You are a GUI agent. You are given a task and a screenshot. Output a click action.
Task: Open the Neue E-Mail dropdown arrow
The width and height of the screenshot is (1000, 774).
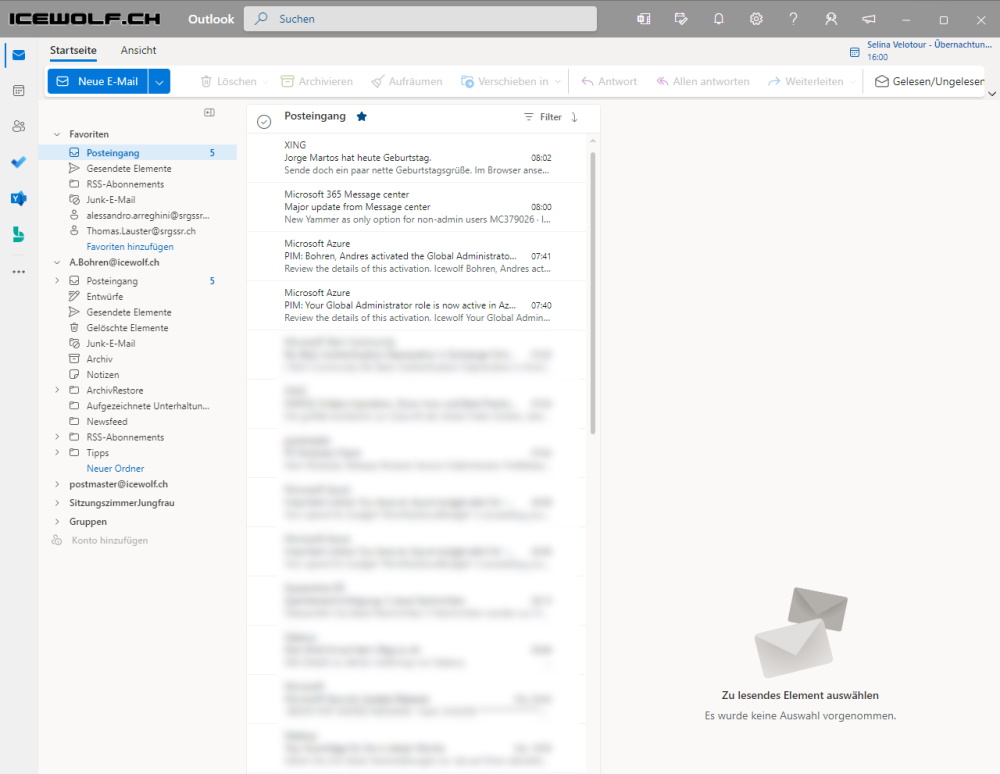pos(159,82)
